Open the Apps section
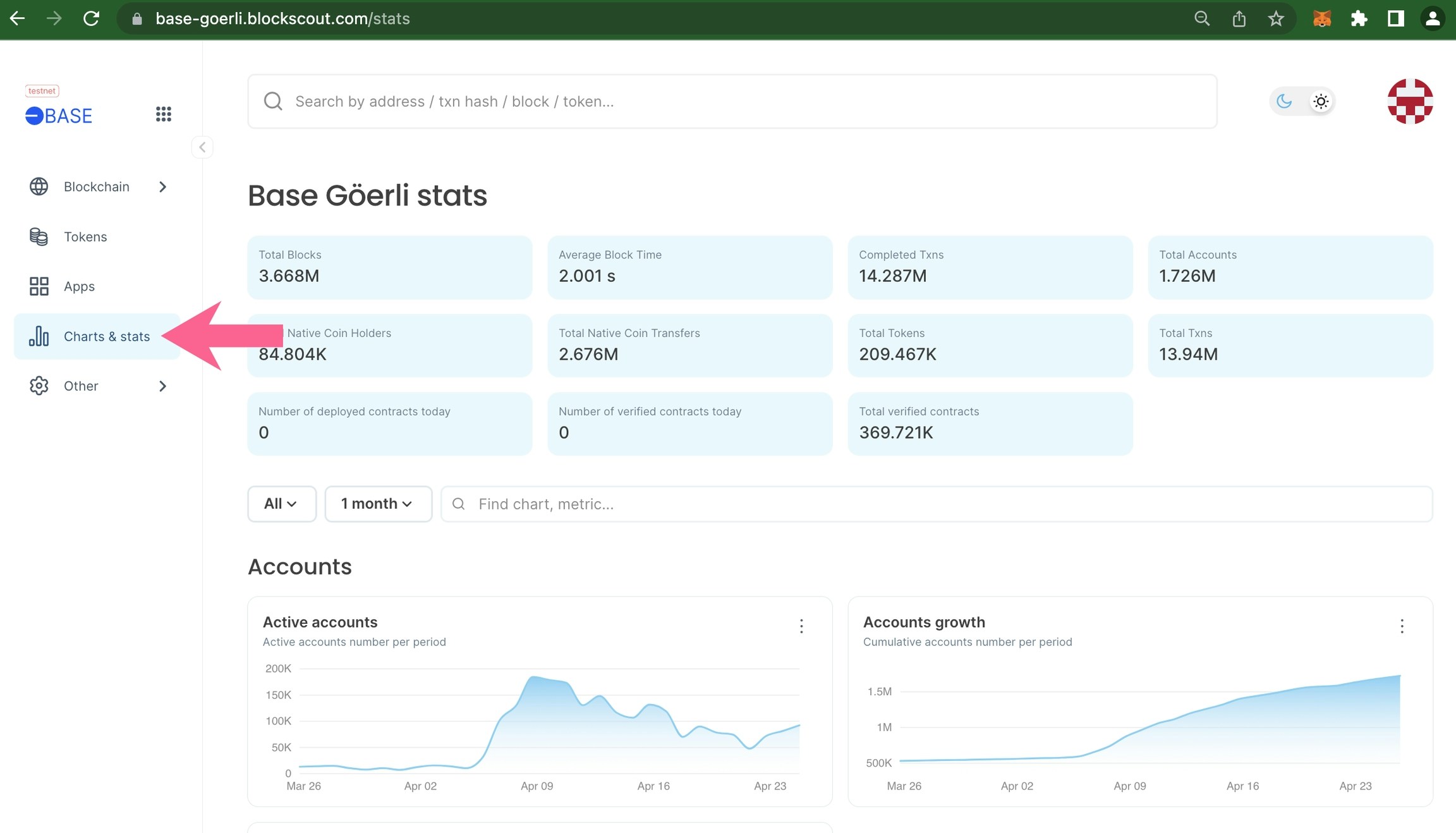This screenshot has width=1456, height=833. point(78,286)
